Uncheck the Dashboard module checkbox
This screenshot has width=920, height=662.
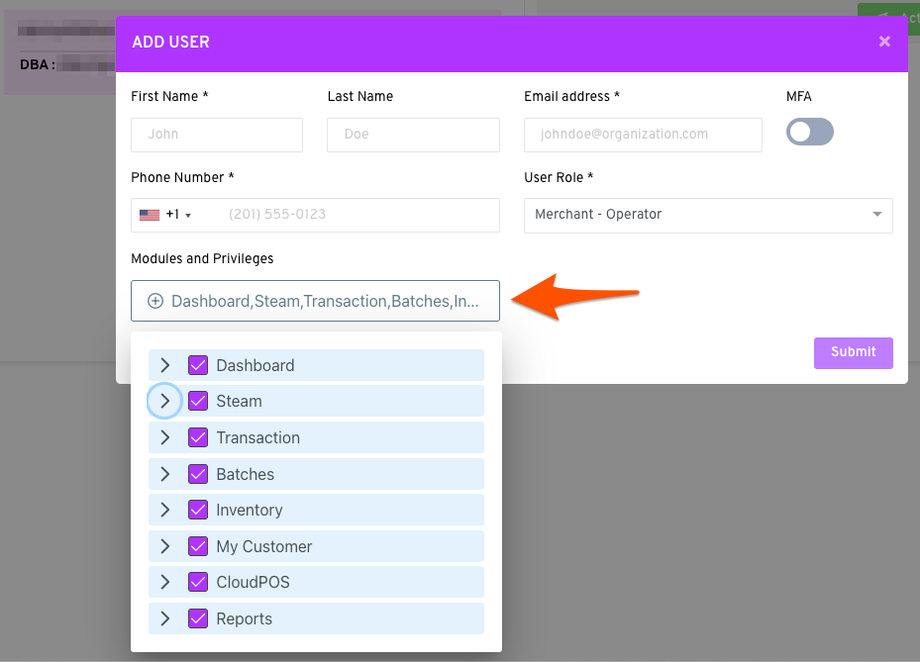[198, 365]
